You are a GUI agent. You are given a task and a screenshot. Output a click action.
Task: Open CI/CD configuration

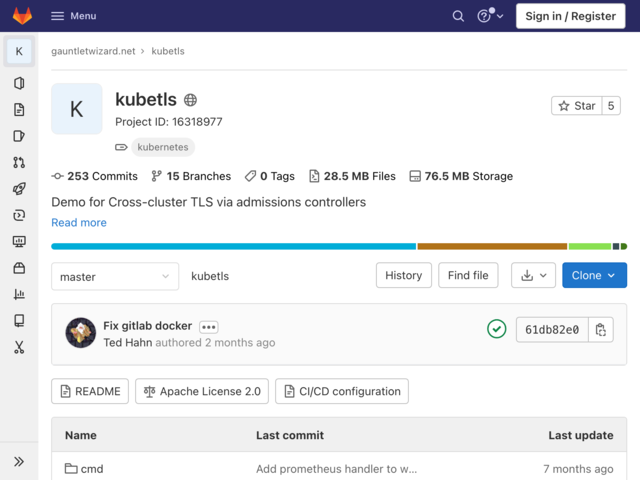[x=342, y=391]
